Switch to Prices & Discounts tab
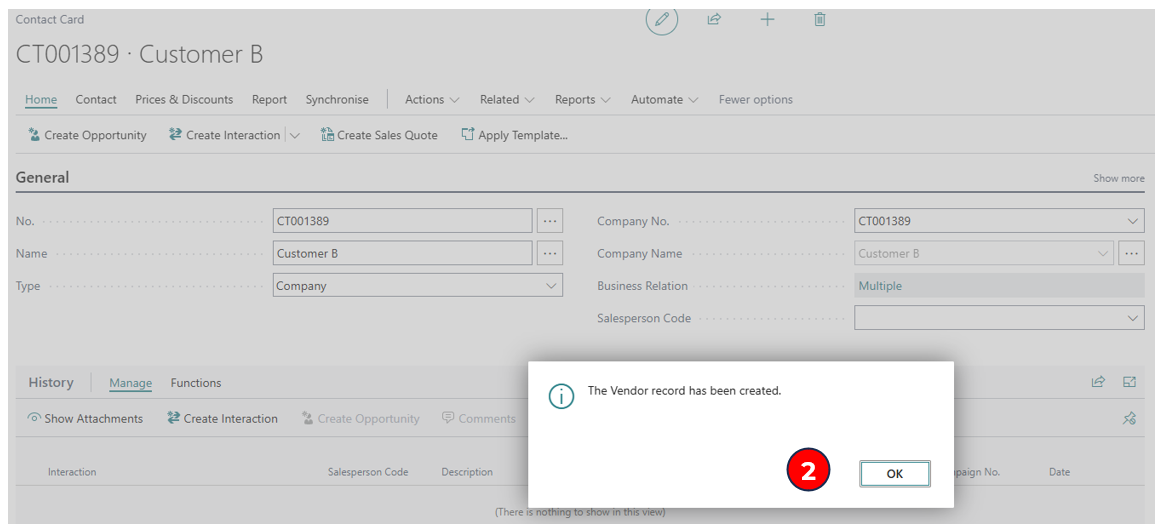Viewport: 1165px width, 530px height. tap(184, 100)
